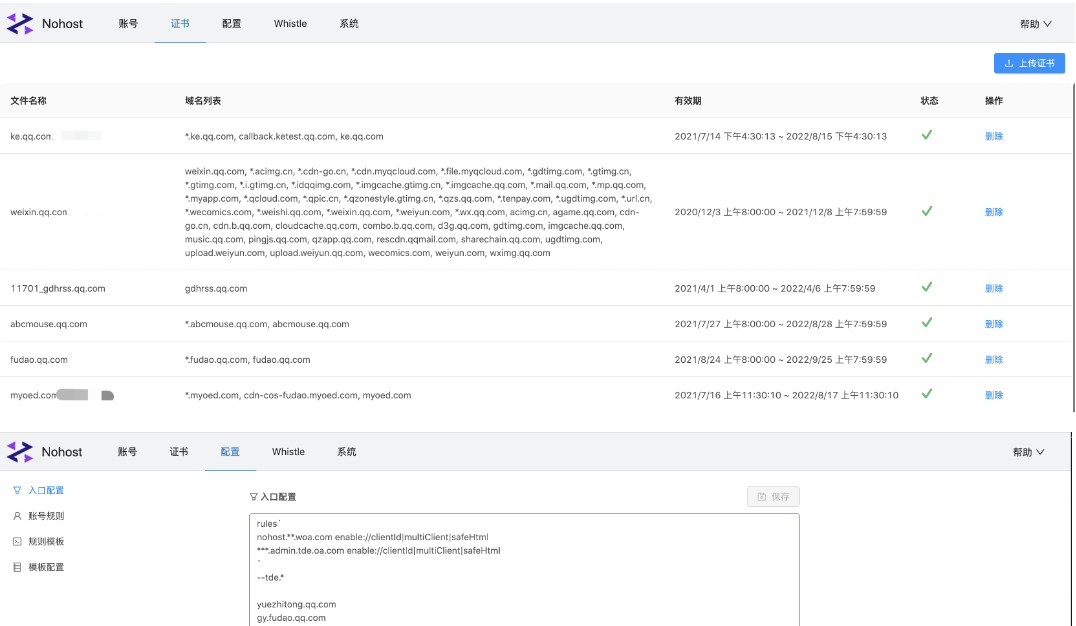
Task: Click the gy.fudao.qq.com line in the editor
Action: click(x=291, y=618)
